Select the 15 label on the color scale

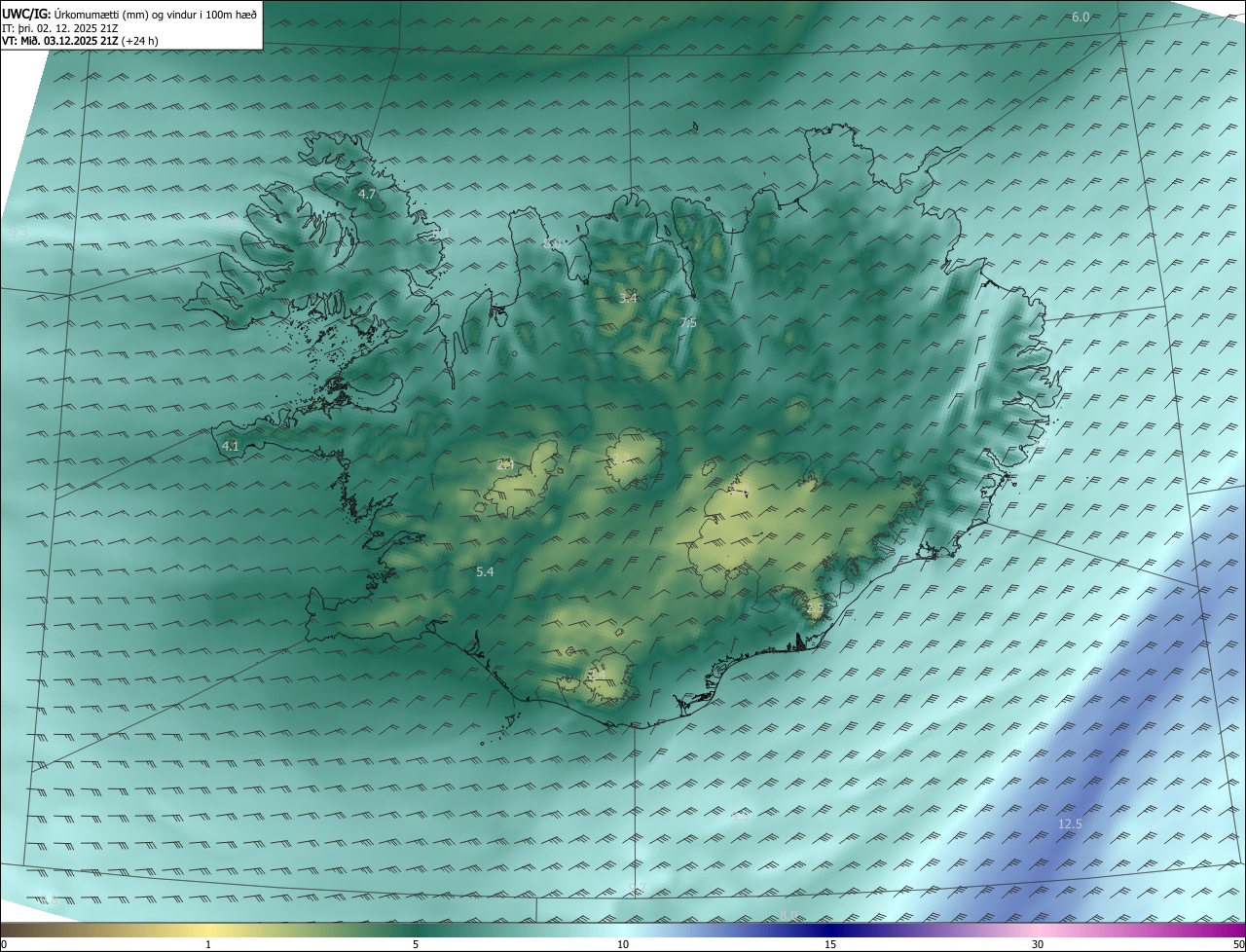(x=830, y=944)
